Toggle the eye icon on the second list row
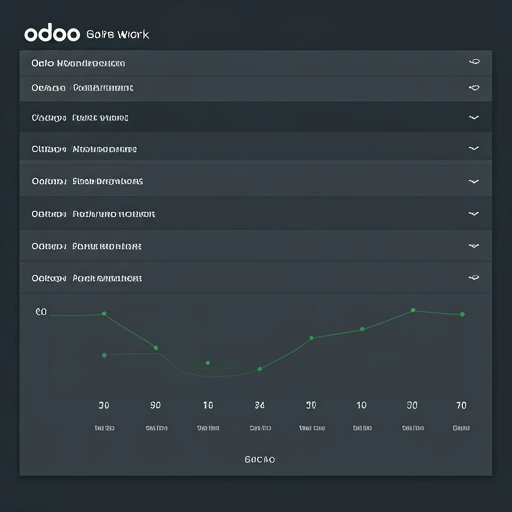The height and width of the screenshot is (512, 512). point(474,88)
